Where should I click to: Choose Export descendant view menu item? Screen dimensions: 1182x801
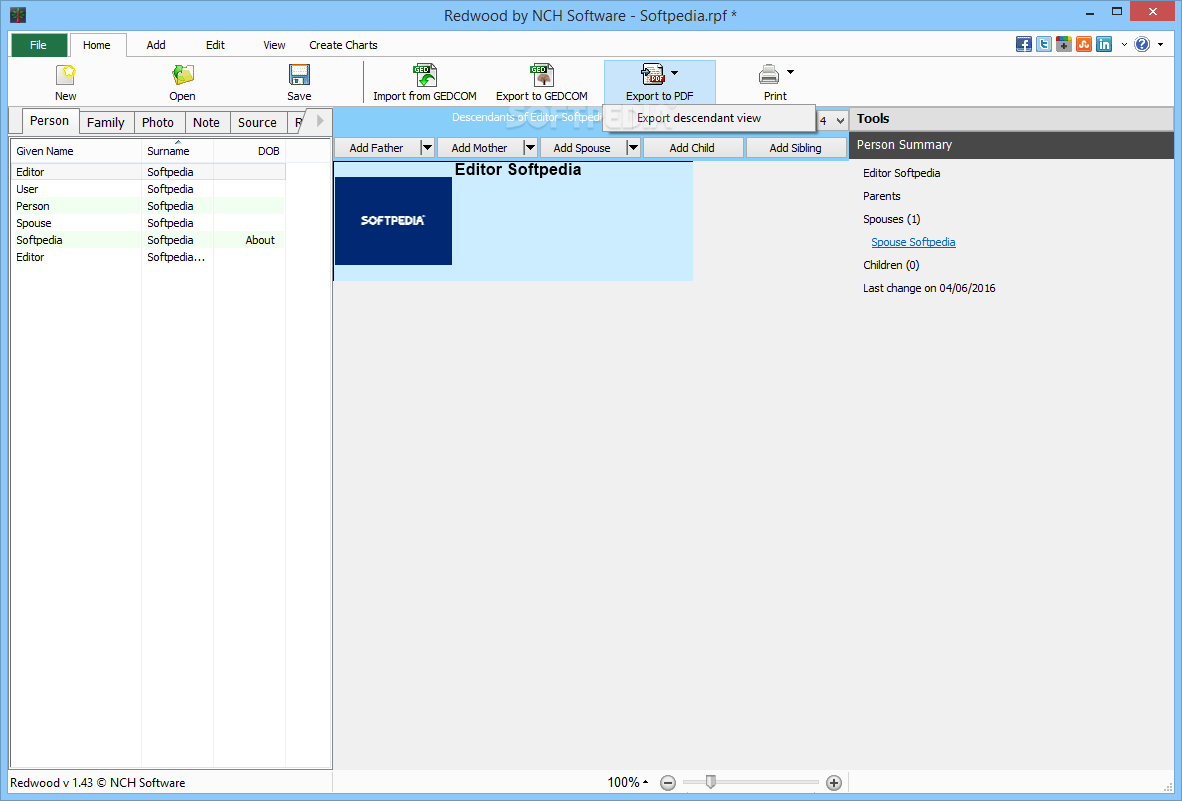(x=709, y=118)
